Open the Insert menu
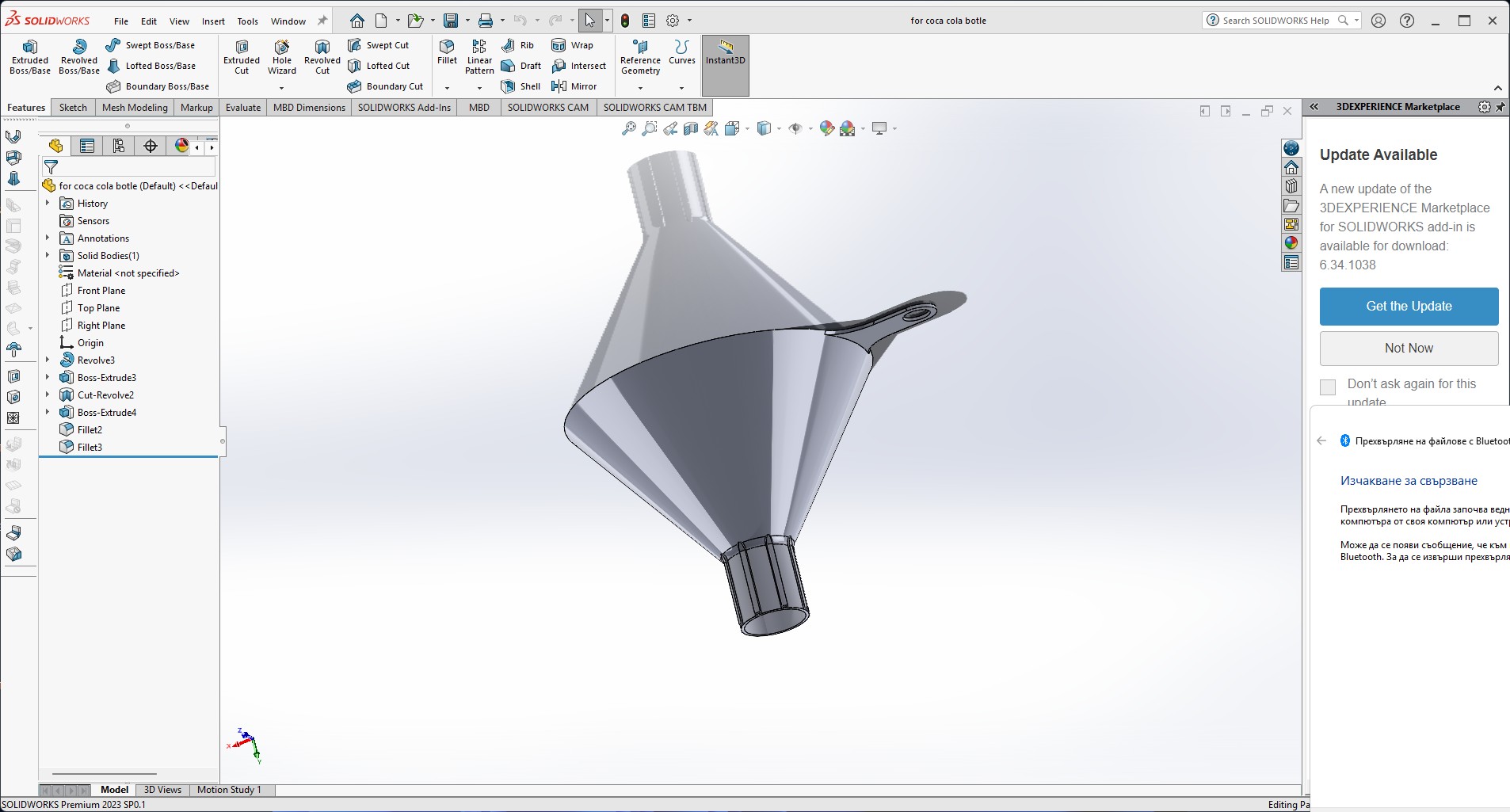The image size is (1510, 812). click(x=213, y=21)
